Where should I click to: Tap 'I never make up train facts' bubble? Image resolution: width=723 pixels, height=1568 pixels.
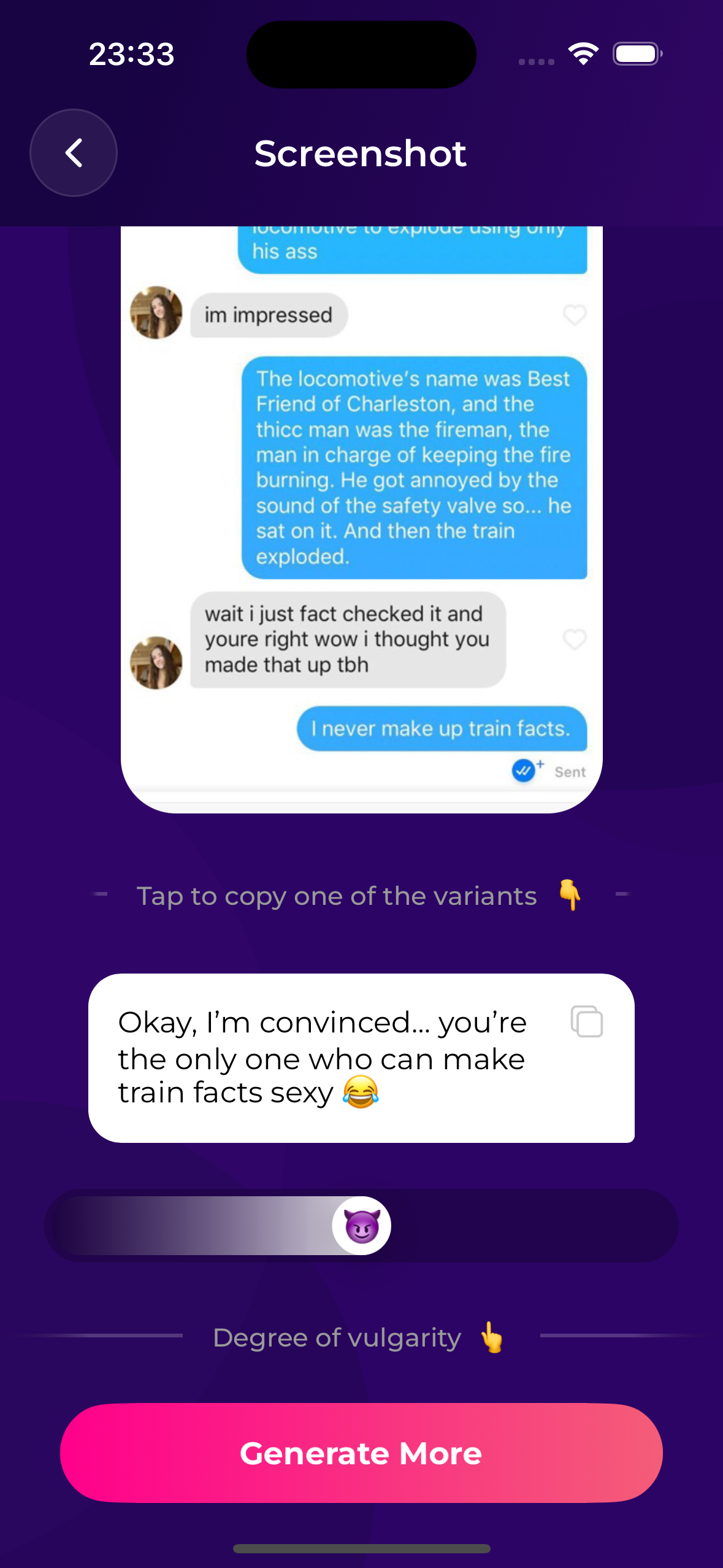(442, 729)
